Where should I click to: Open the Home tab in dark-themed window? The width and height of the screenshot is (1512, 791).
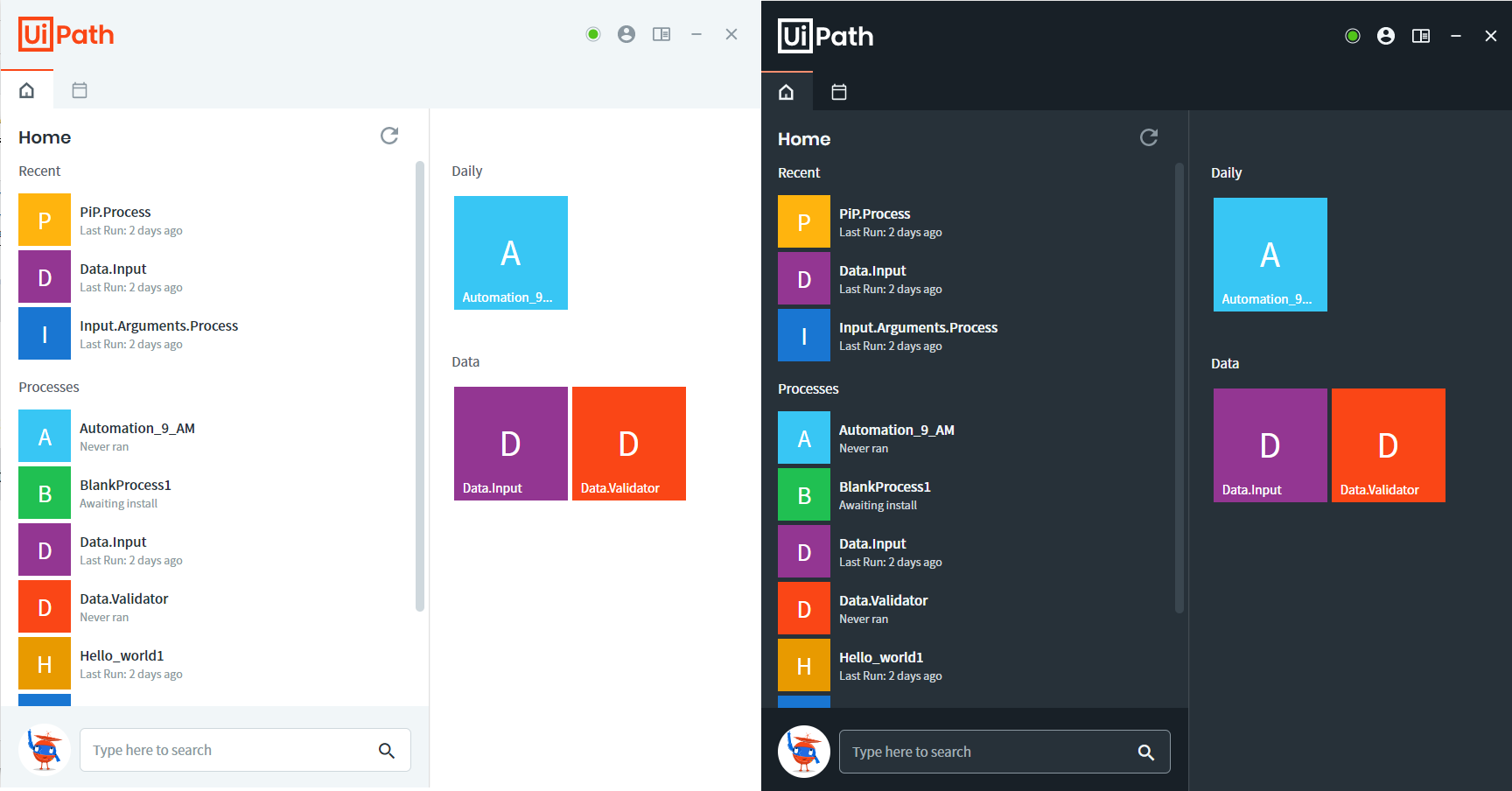pos(786,91)
